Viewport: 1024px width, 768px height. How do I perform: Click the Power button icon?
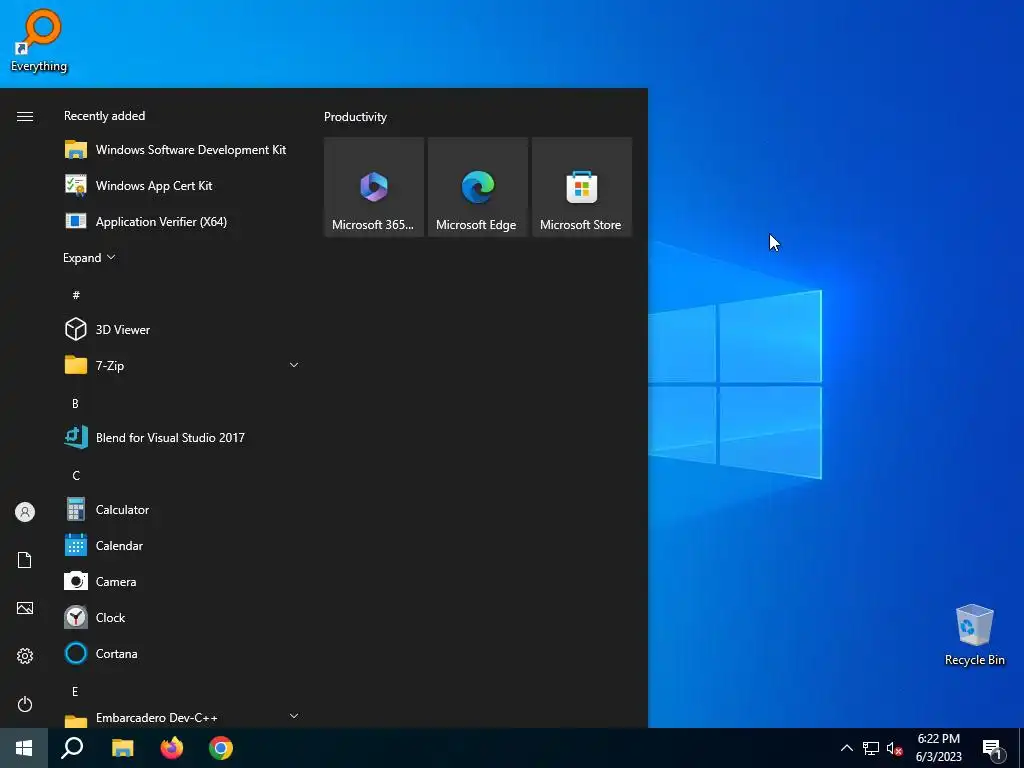pyautogui.click(x=25, y=704)
